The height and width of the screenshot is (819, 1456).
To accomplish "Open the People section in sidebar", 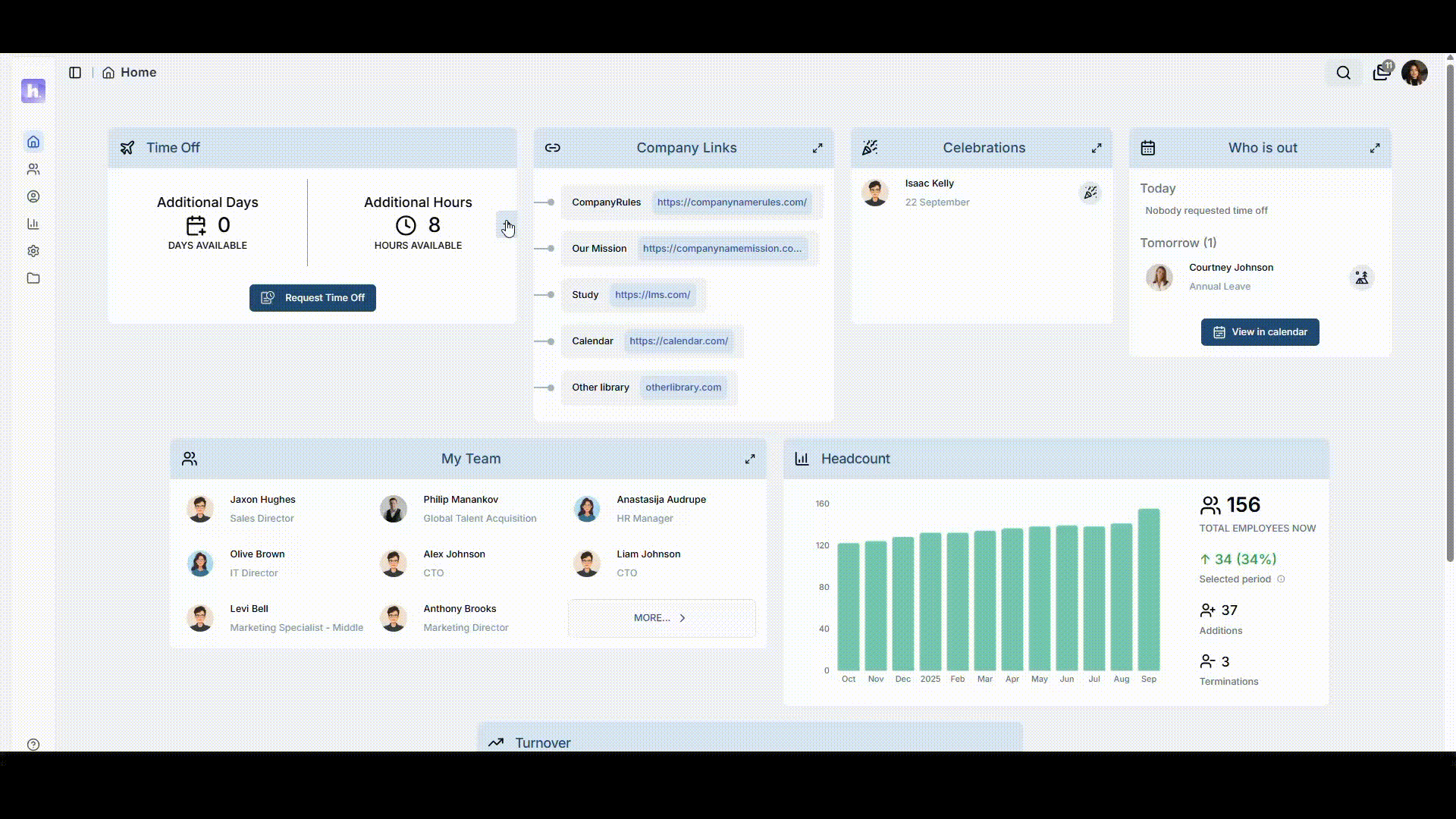I will pyautogui.click(x=33, y=169).
